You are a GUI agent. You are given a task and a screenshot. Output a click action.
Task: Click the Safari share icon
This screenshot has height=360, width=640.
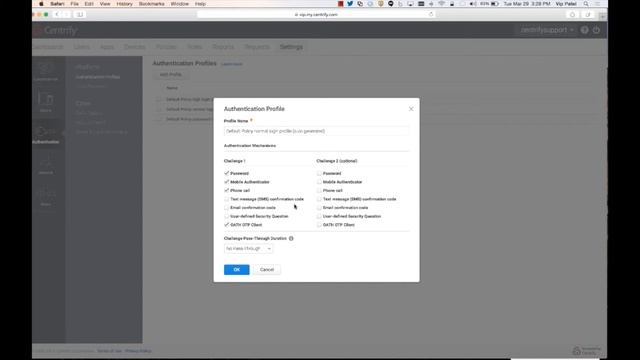click(x=572, y=15)
